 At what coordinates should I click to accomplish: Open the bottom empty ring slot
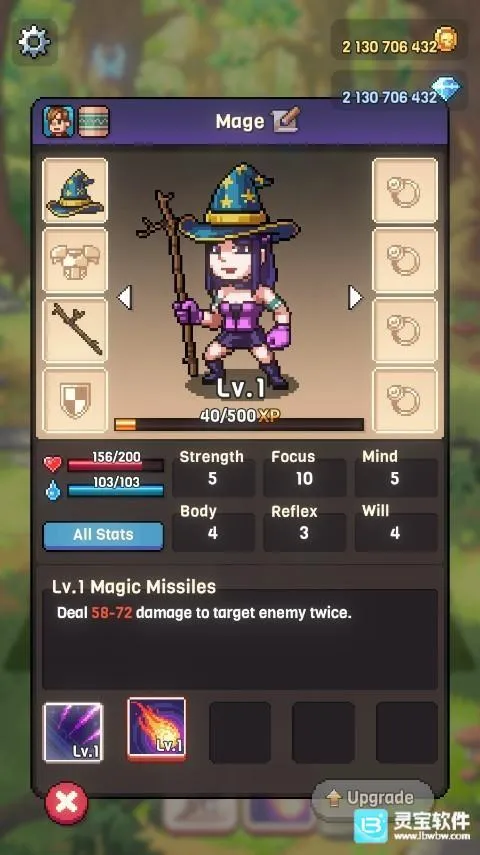point(405,400)
